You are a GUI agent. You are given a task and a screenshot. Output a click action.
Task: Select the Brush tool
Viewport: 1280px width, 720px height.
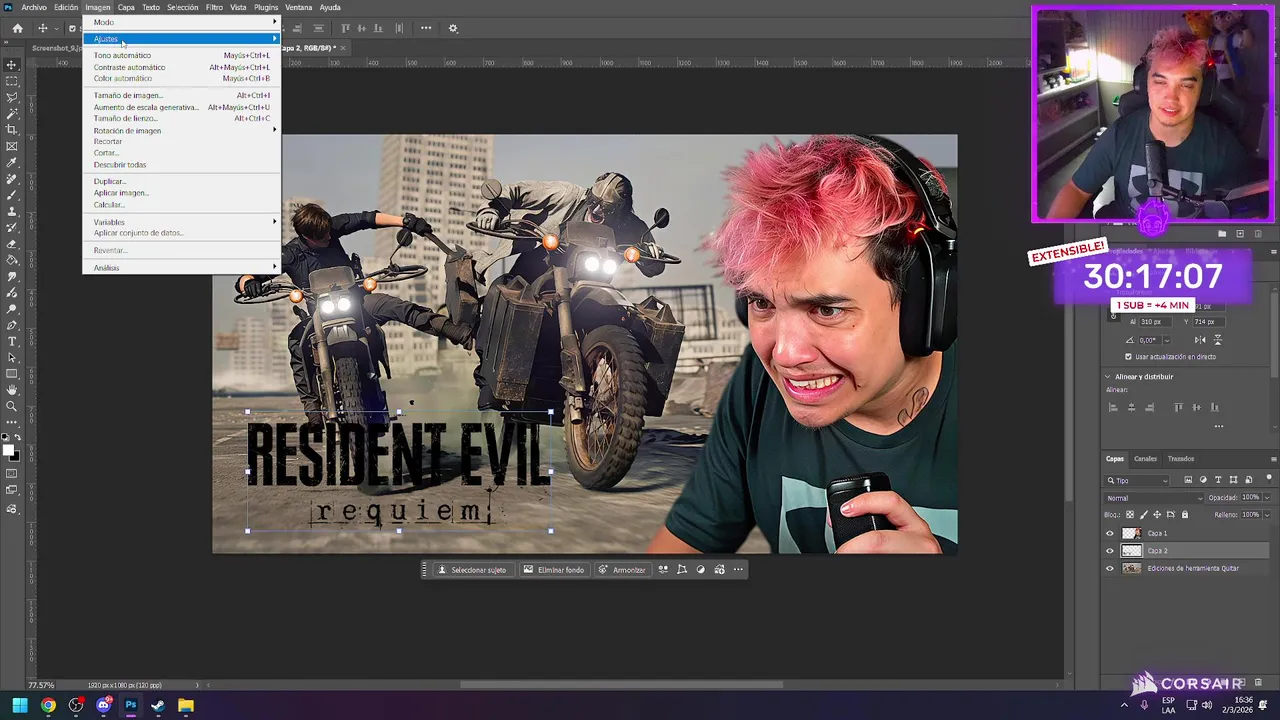pos(12,195)
